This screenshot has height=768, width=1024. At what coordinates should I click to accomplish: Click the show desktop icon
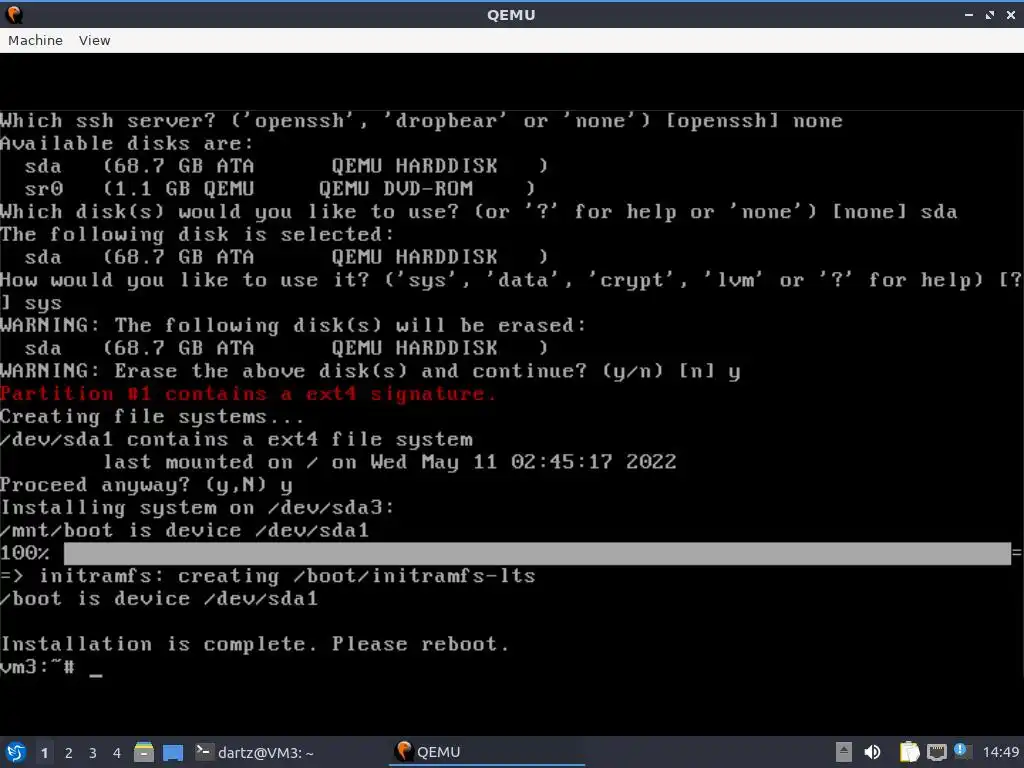click(173, 752)
